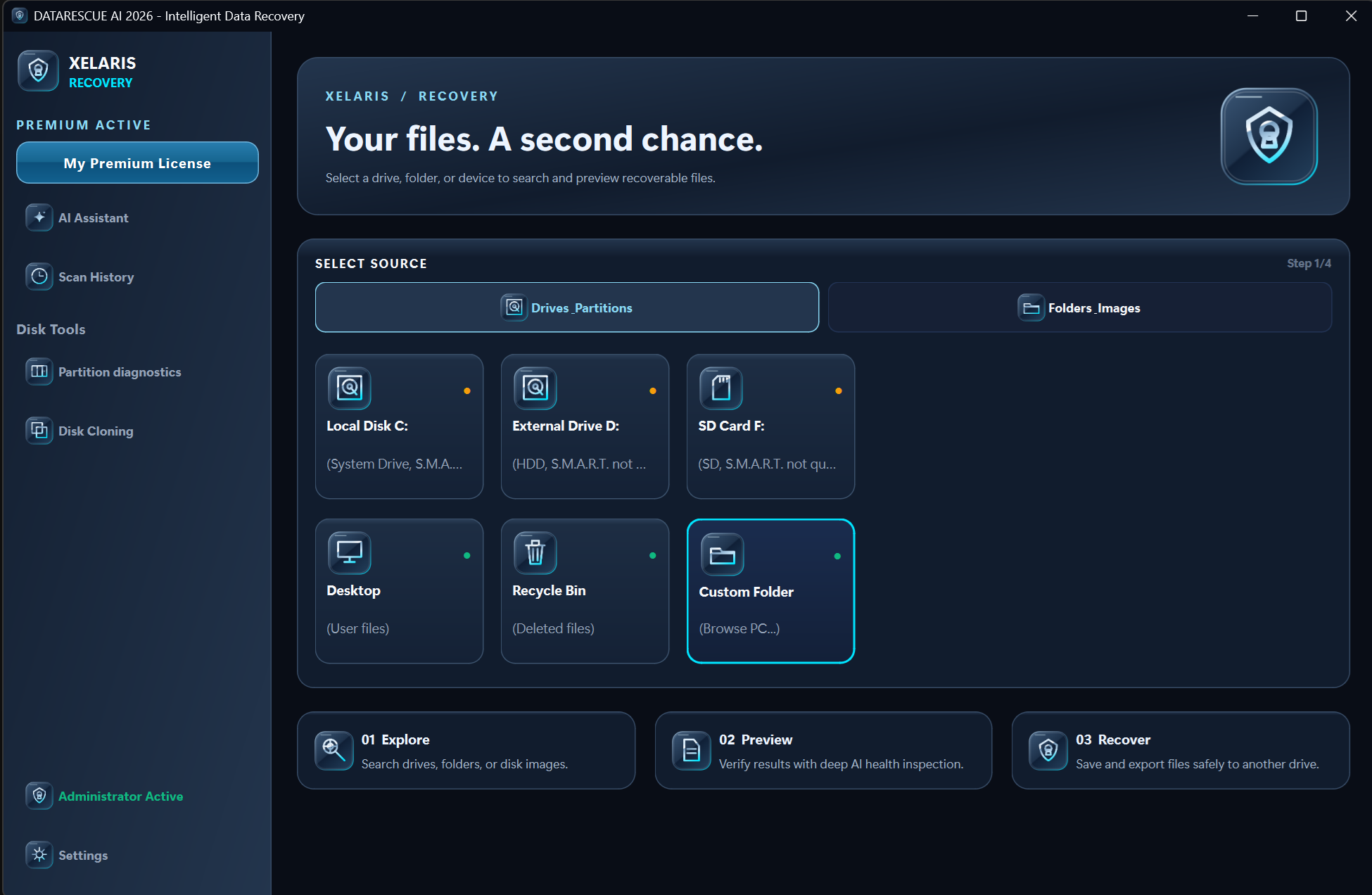This screenshot has width=1372, height=895.
Task: Choose the Recycle Bin deleted files card
Action: tap(585, 591)
